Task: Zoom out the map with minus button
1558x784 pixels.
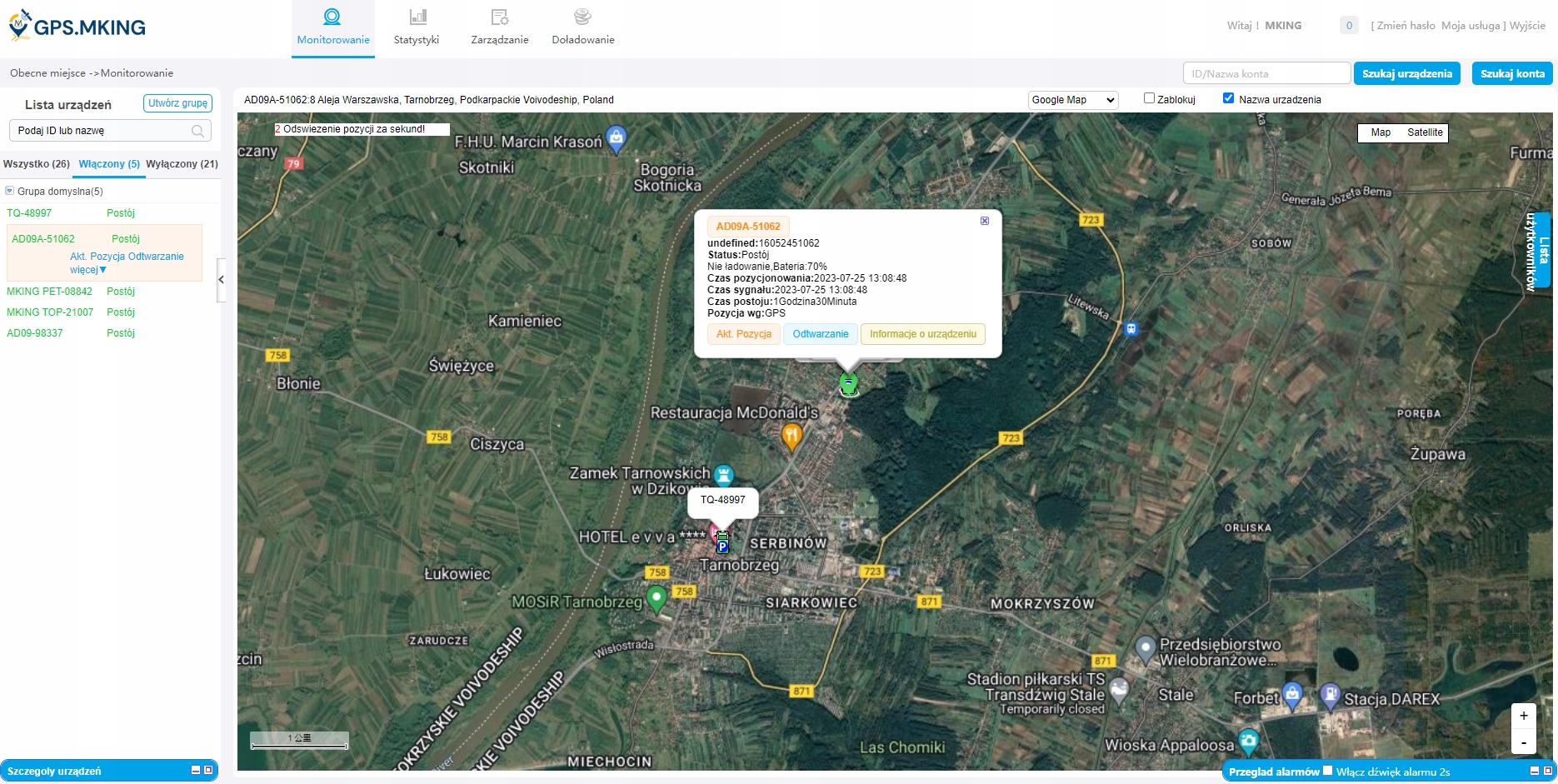Action: [1523, 742]
